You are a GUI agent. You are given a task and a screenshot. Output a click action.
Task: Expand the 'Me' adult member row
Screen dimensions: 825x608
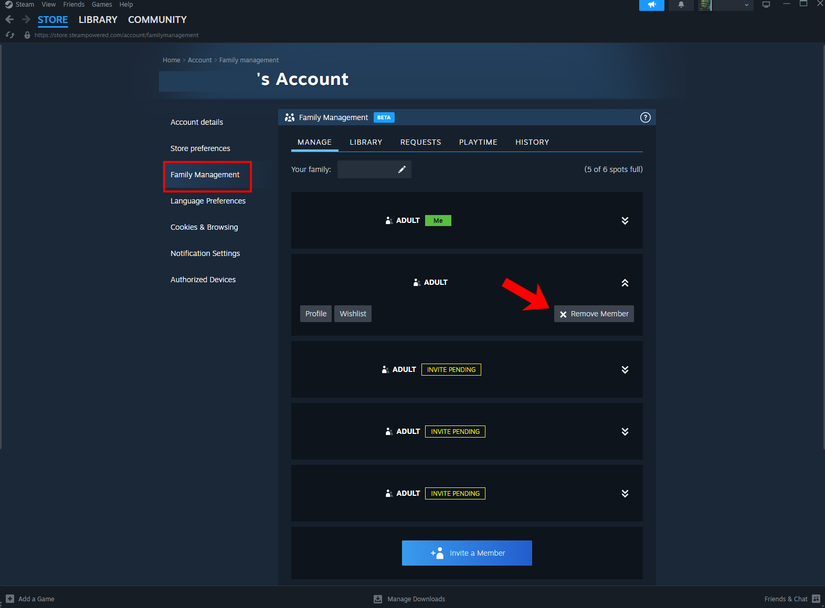pos(624,221)
